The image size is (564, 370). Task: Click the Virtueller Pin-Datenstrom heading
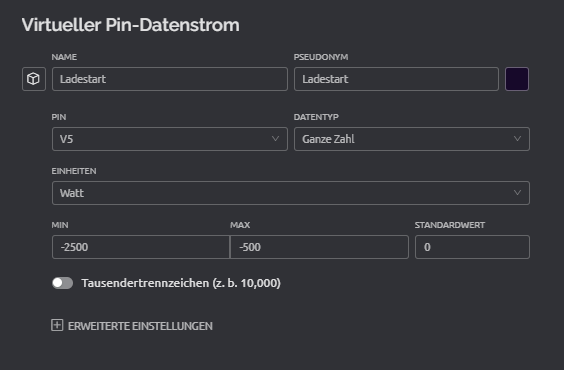(131, 25)
